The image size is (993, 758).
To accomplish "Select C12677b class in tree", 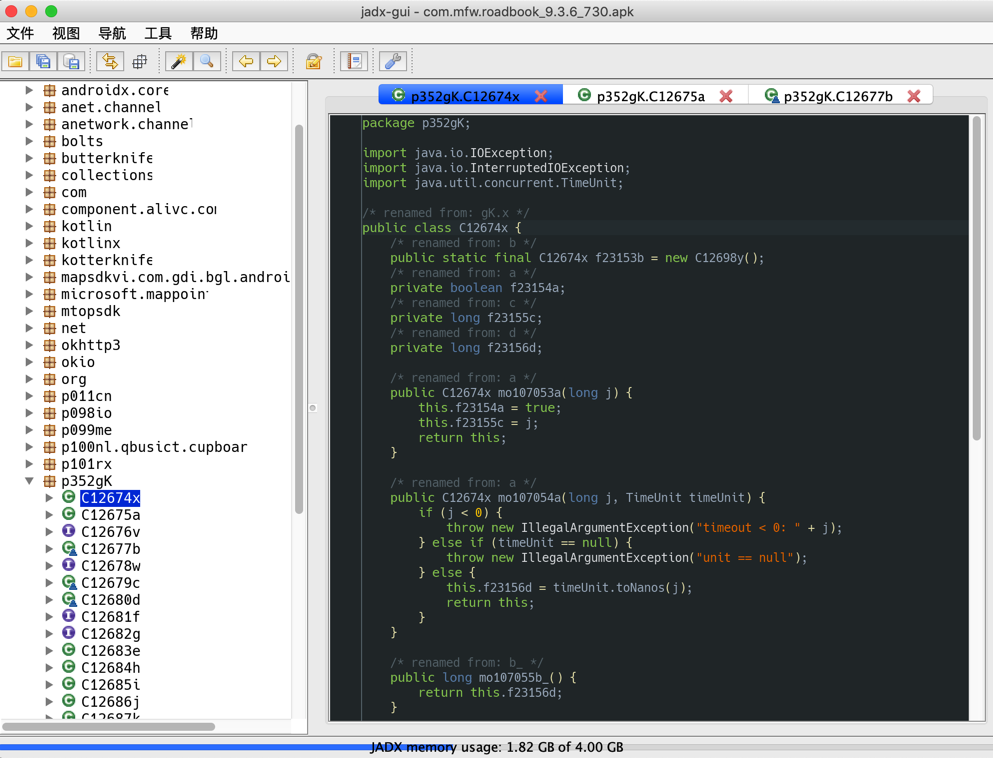I will (x=110, y=549).
